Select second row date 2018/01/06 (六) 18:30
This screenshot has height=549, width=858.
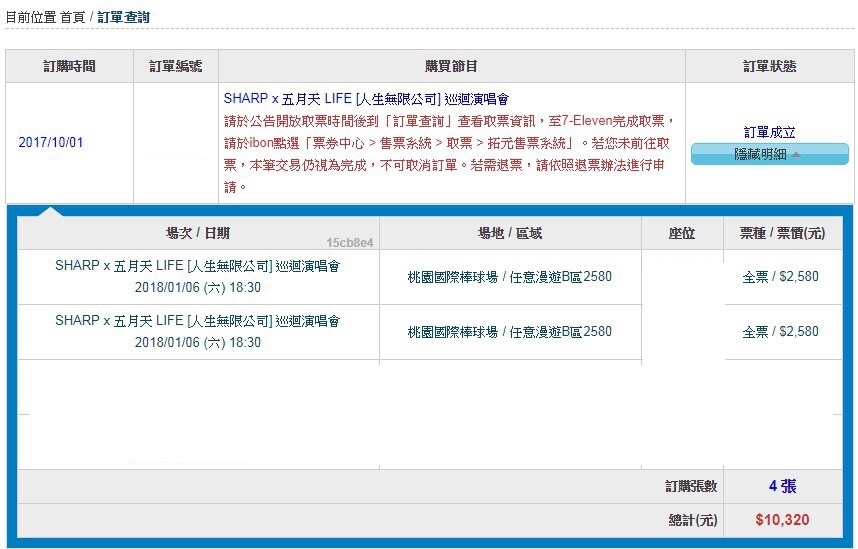point(198,342)
